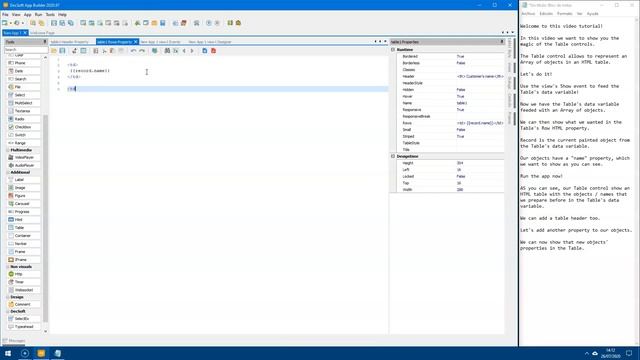This screenshot has width=640, height=360.
Task: Pick the Range control tool
Action: [24, 143]
